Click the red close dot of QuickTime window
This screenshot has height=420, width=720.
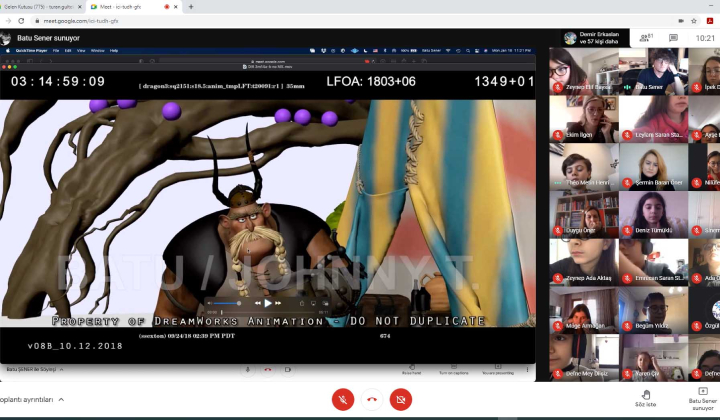(x=4, y=67)
